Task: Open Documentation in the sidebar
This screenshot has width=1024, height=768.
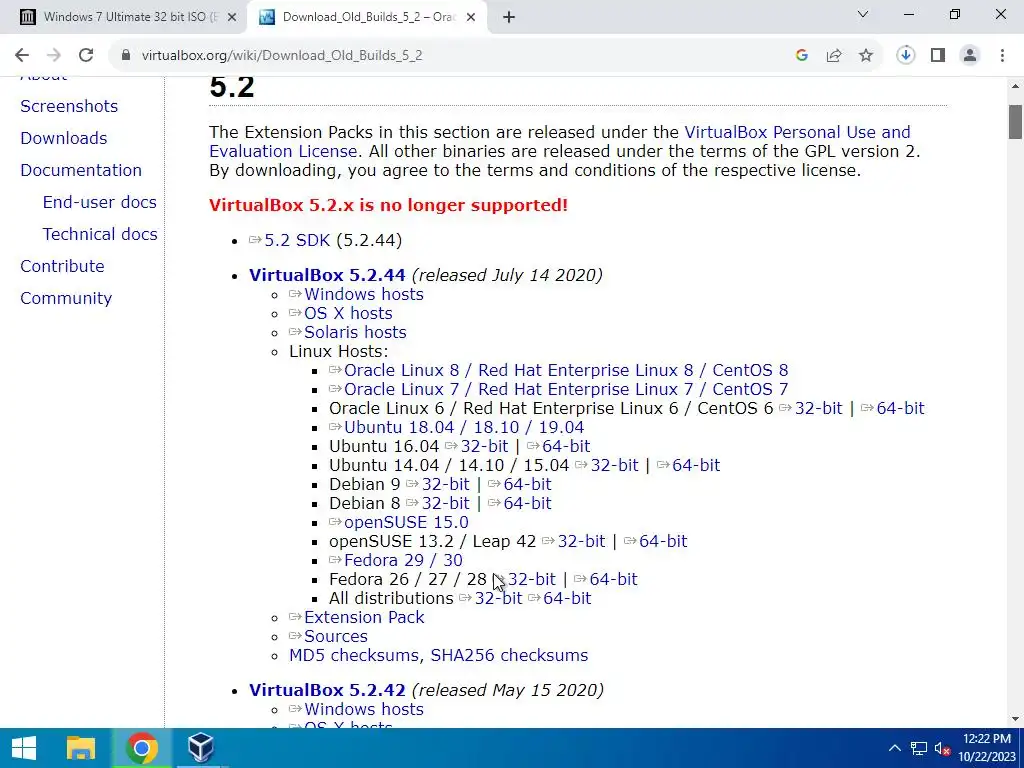Action: pyautogui.click(x=81, y=170)
